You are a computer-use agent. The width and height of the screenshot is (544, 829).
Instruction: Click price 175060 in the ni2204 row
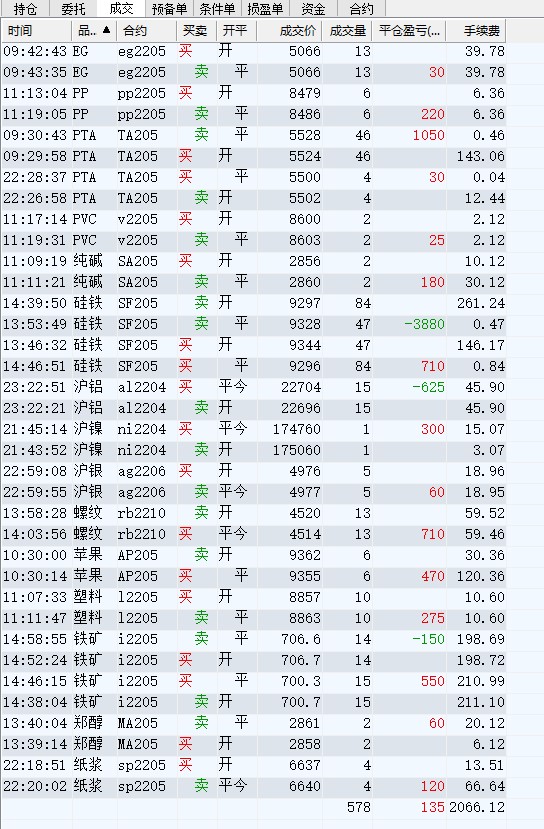(297, 450)
